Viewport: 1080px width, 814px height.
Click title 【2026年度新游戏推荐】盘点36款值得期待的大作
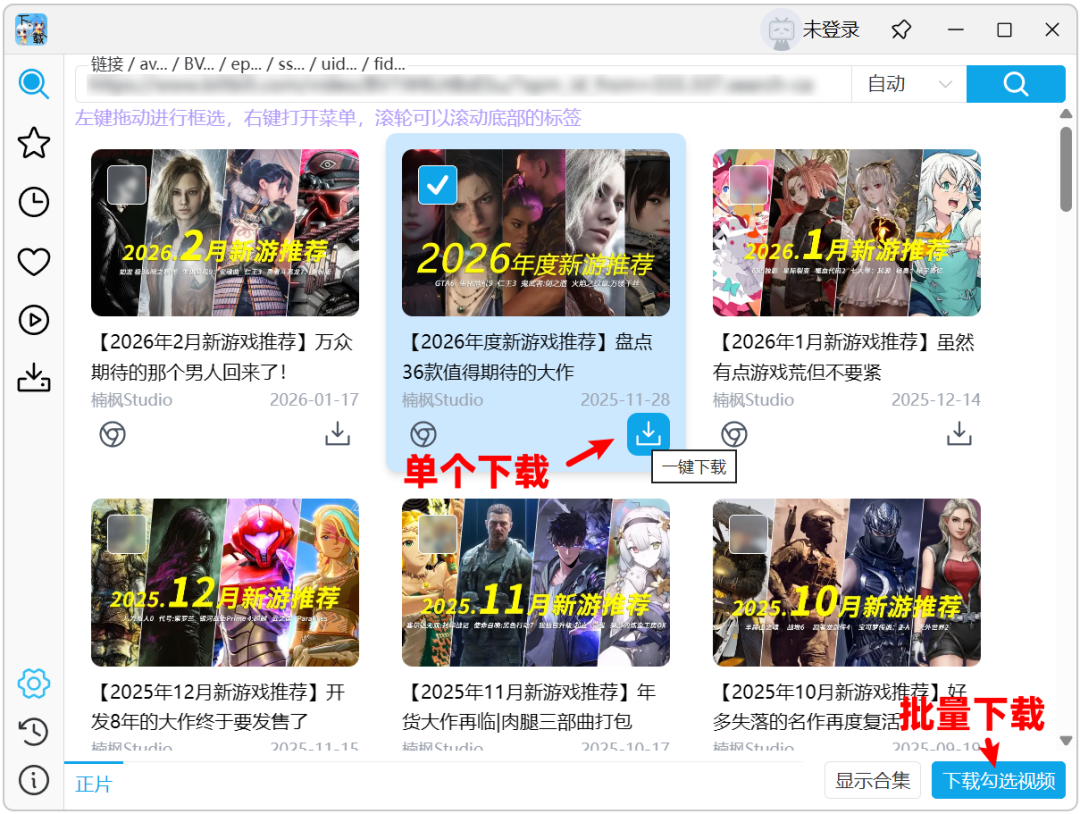click(x=528, y=357)
